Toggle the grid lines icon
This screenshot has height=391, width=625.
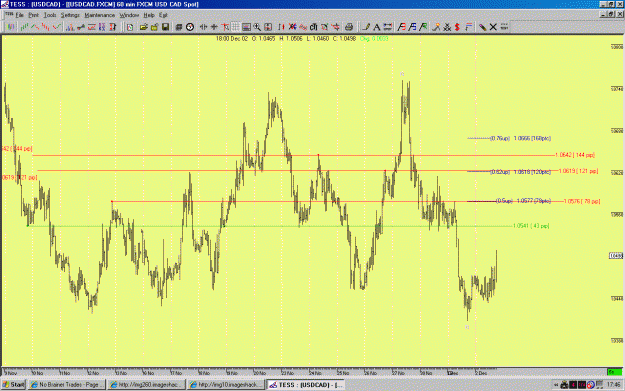(x=236, y=27)
